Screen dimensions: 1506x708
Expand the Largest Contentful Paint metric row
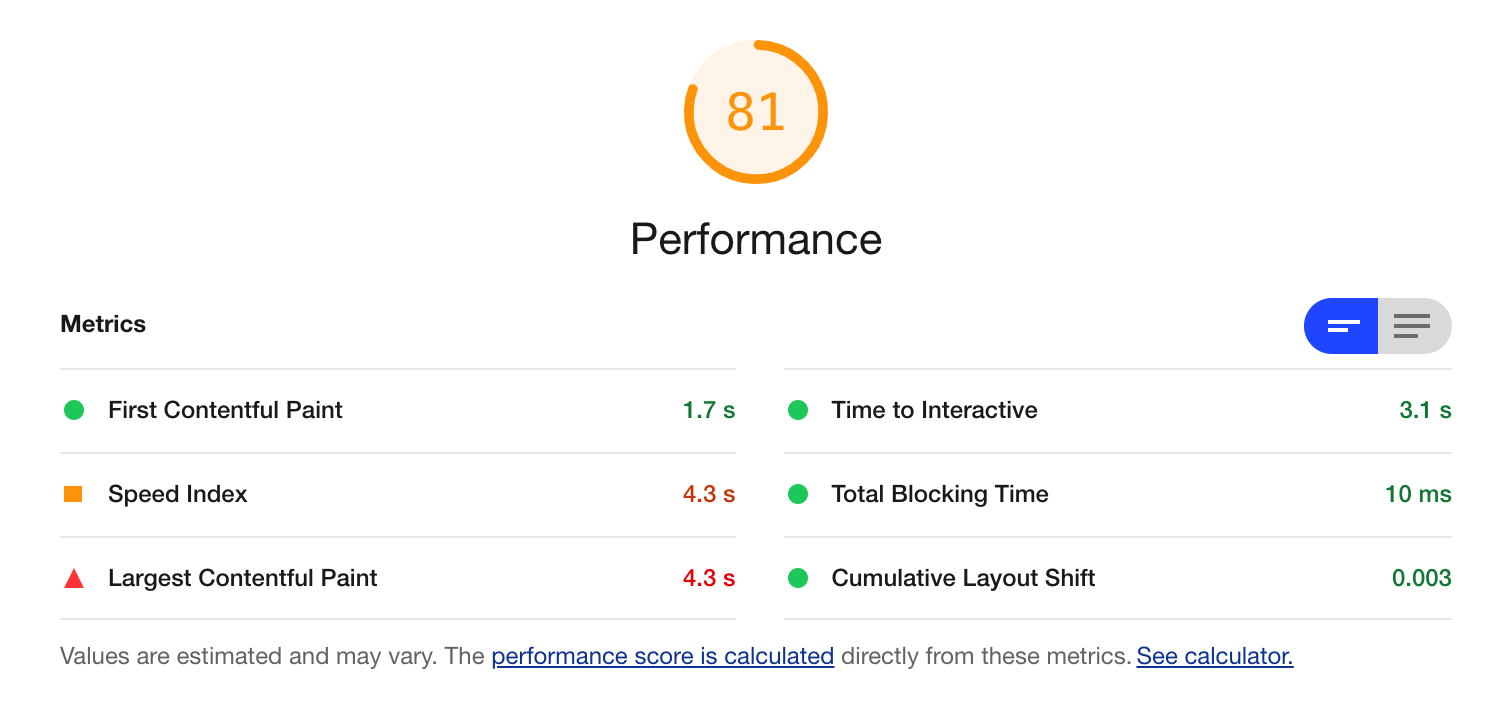click(x=242, y=578)
